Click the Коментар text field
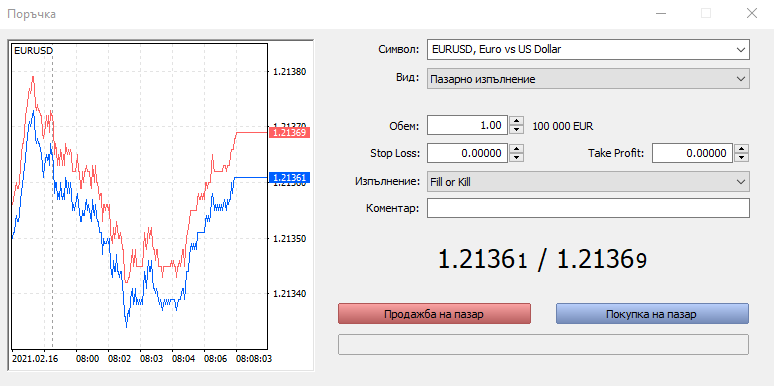The width and height of the screenshot is (774, 386). pos(588,208)
